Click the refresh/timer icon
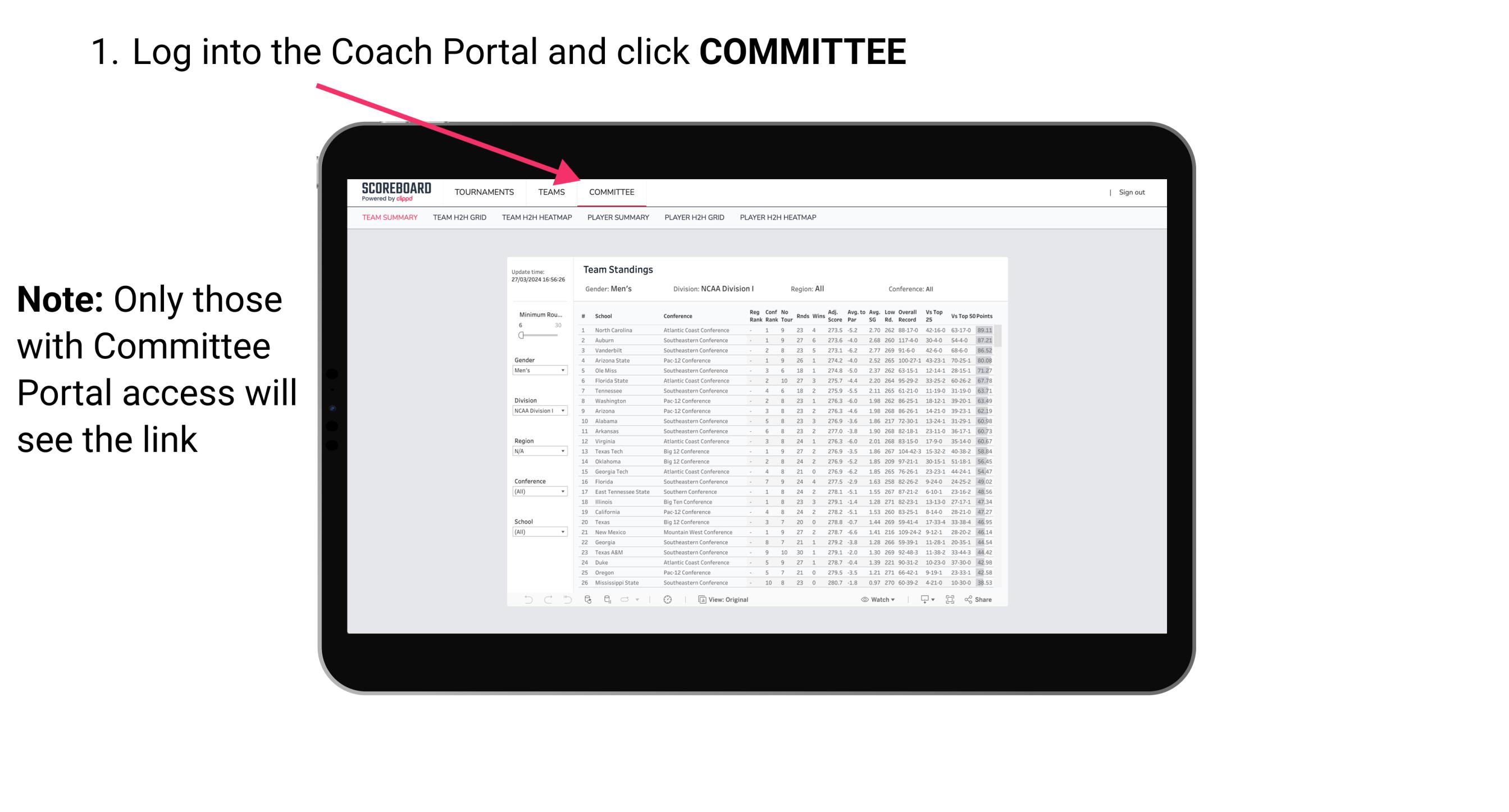1509x812 pixels. point(668,600)
